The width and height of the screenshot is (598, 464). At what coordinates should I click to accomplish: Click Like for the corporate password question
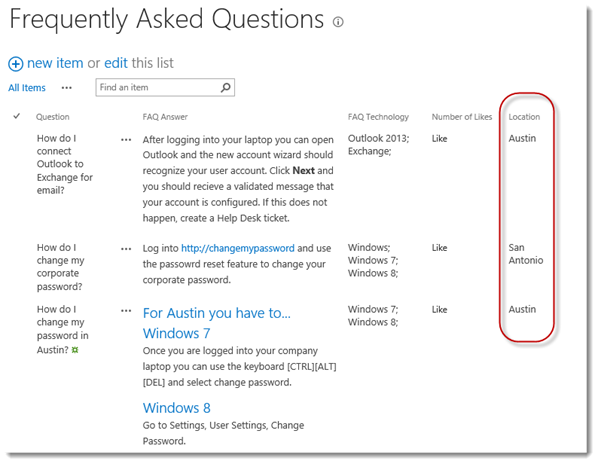439,248
